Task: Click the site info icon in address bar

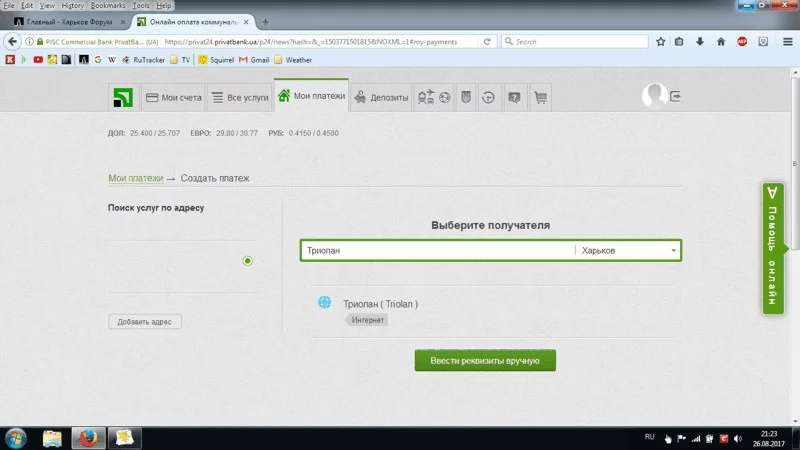Action: [30, 42]
